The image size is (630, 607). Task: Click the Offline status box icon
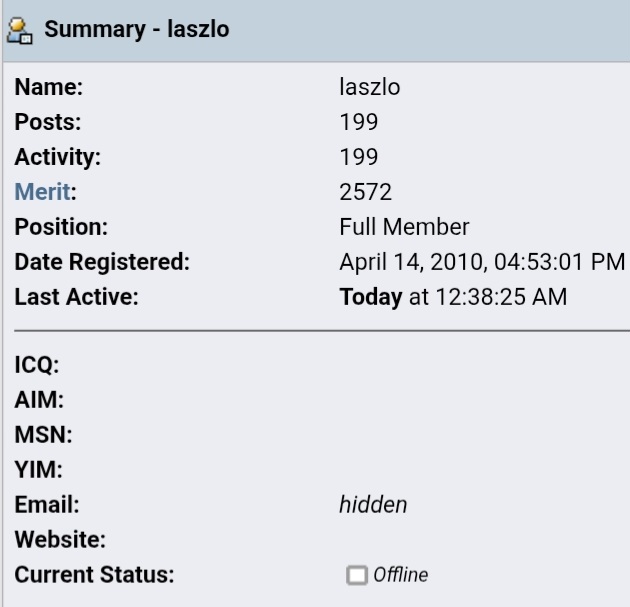[354, 575]
